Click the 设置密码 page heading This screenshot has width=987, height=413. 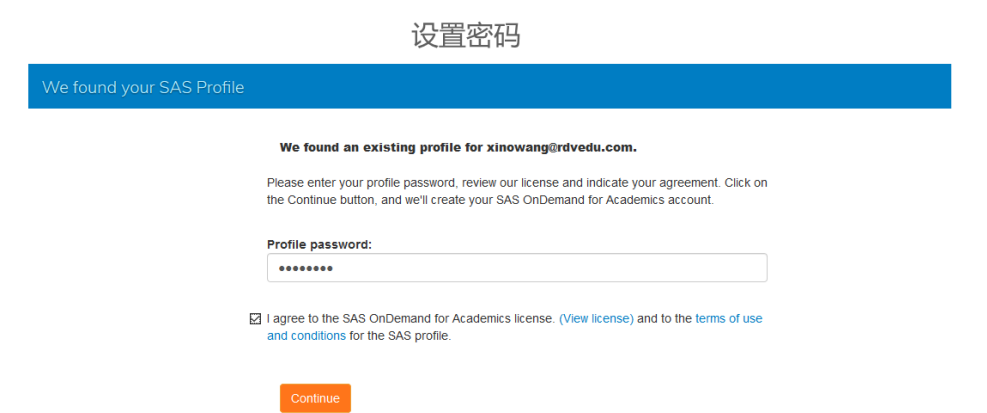pos(465,36)
